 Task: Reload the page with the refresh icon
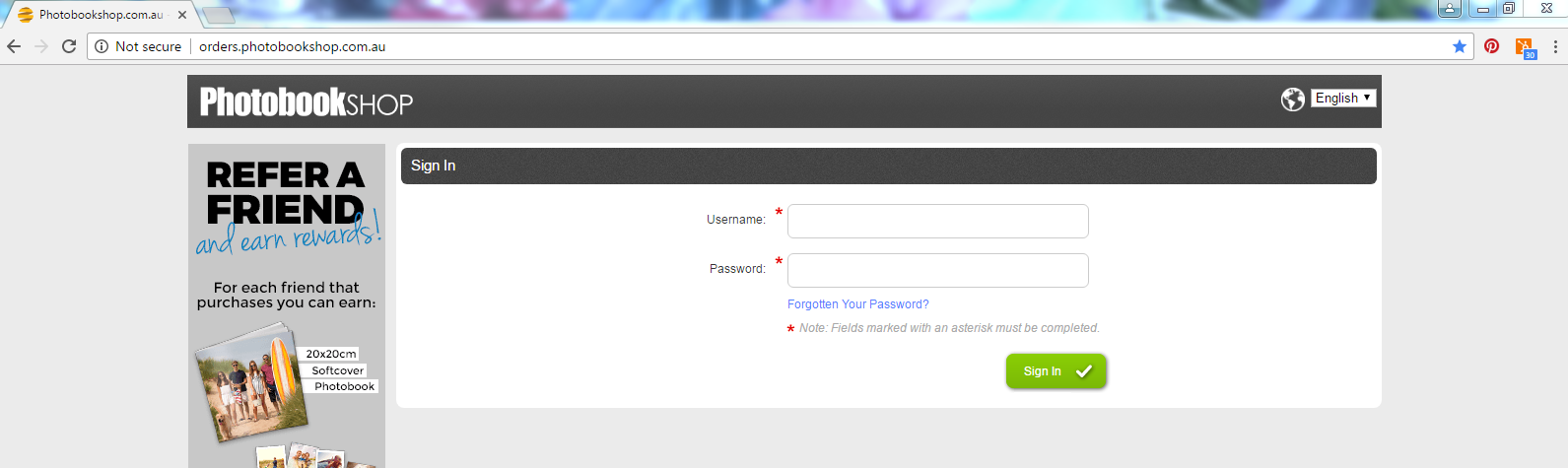pyautogui.click(x=69, y=46)
